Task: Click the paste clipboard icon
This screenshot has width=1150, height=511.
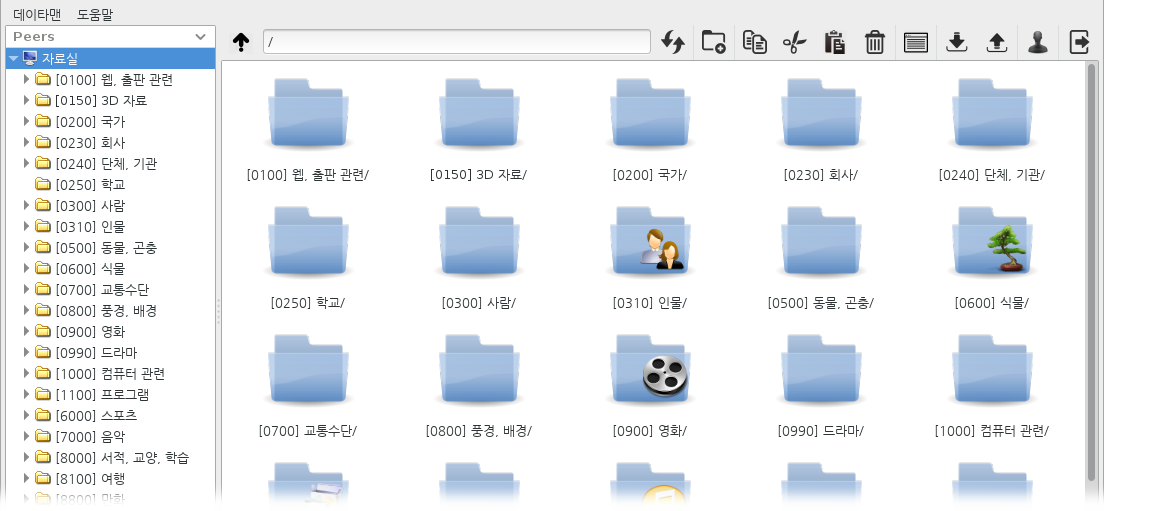Action: pyautogui.click(x=834, y=42)
